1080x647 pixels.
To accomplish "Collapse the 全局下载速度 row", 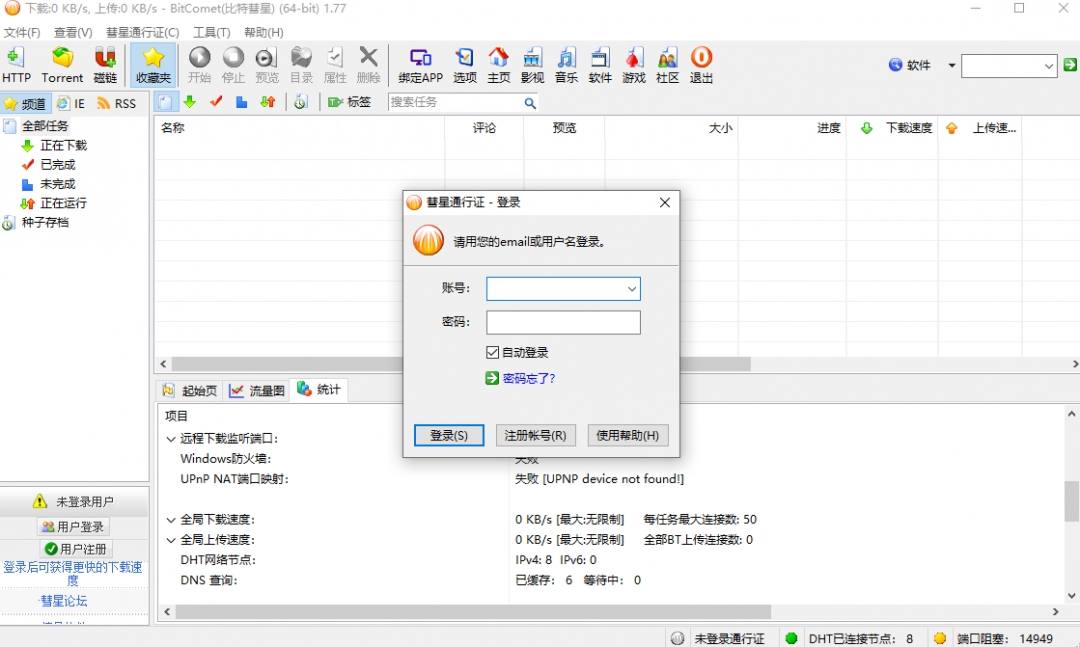I will (x=171, y=520).
